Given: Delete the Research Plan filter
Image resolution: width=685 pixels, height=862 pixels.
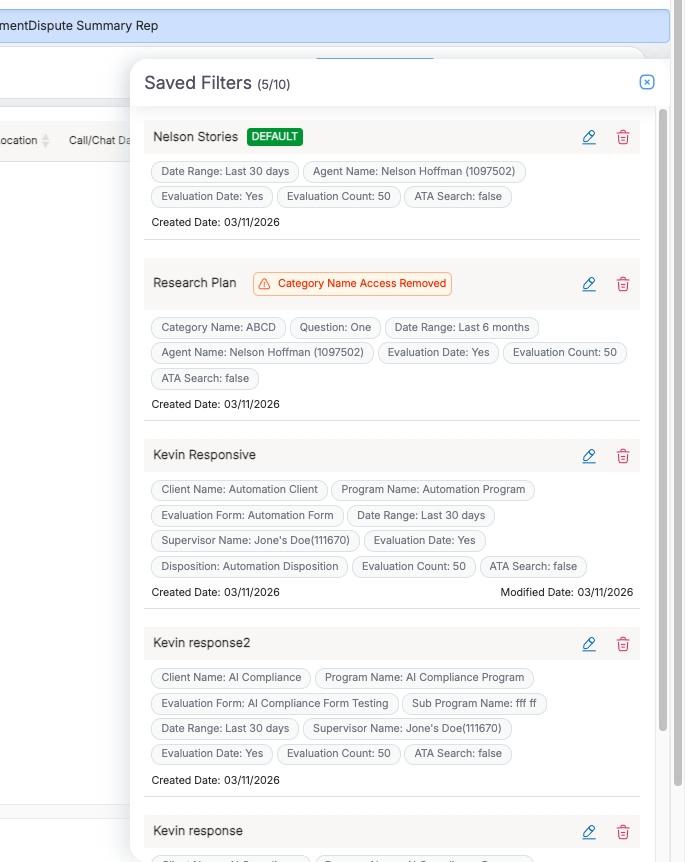Looking at the screenshot, I should [623, 284].
